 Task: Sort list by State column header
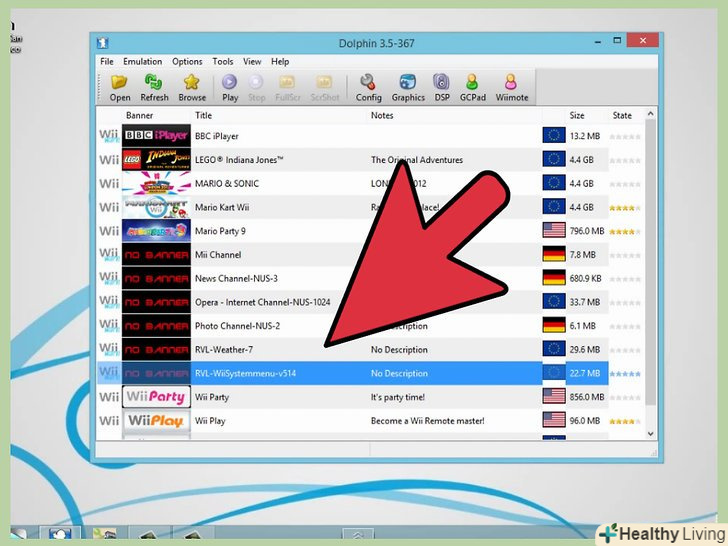point(622,115)
